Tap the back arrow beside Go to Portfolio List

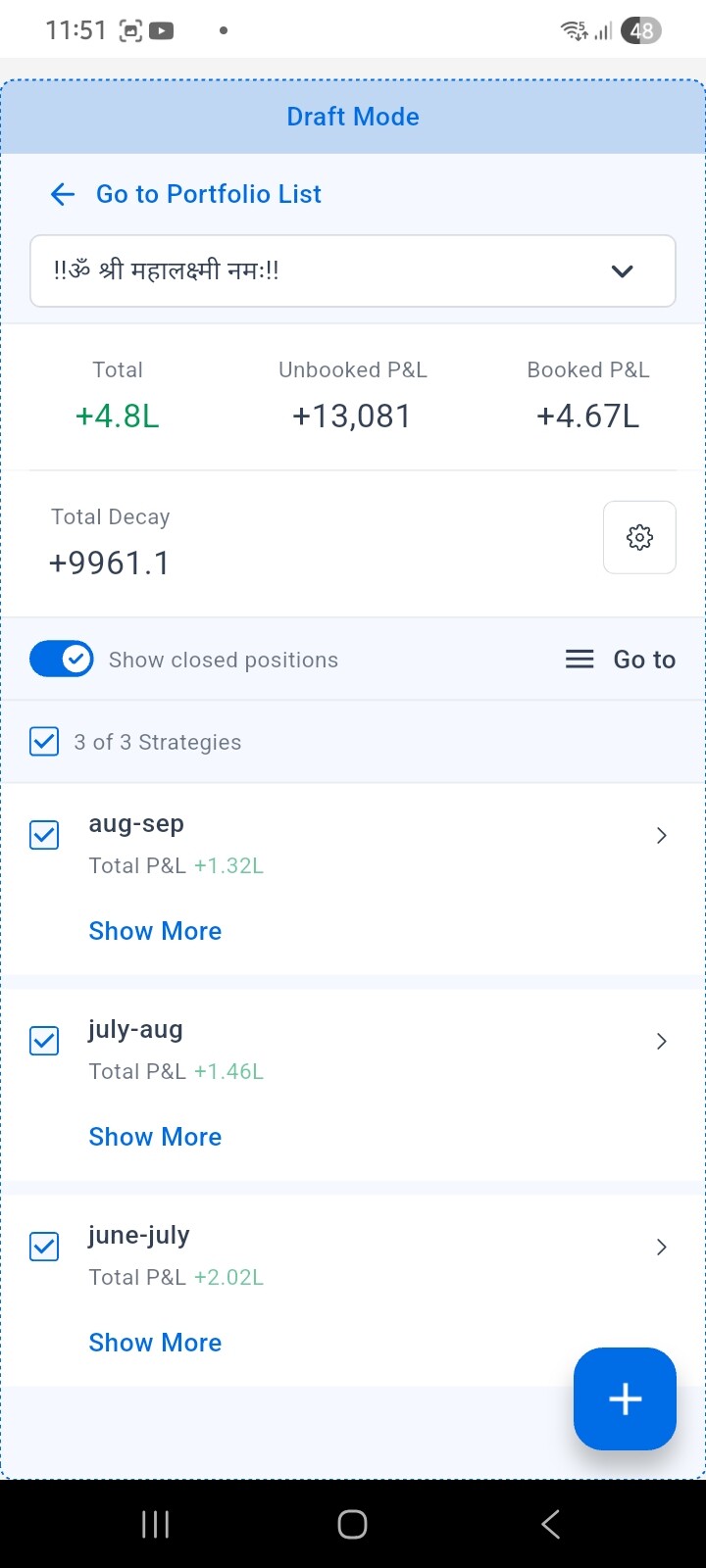(63, 194)
